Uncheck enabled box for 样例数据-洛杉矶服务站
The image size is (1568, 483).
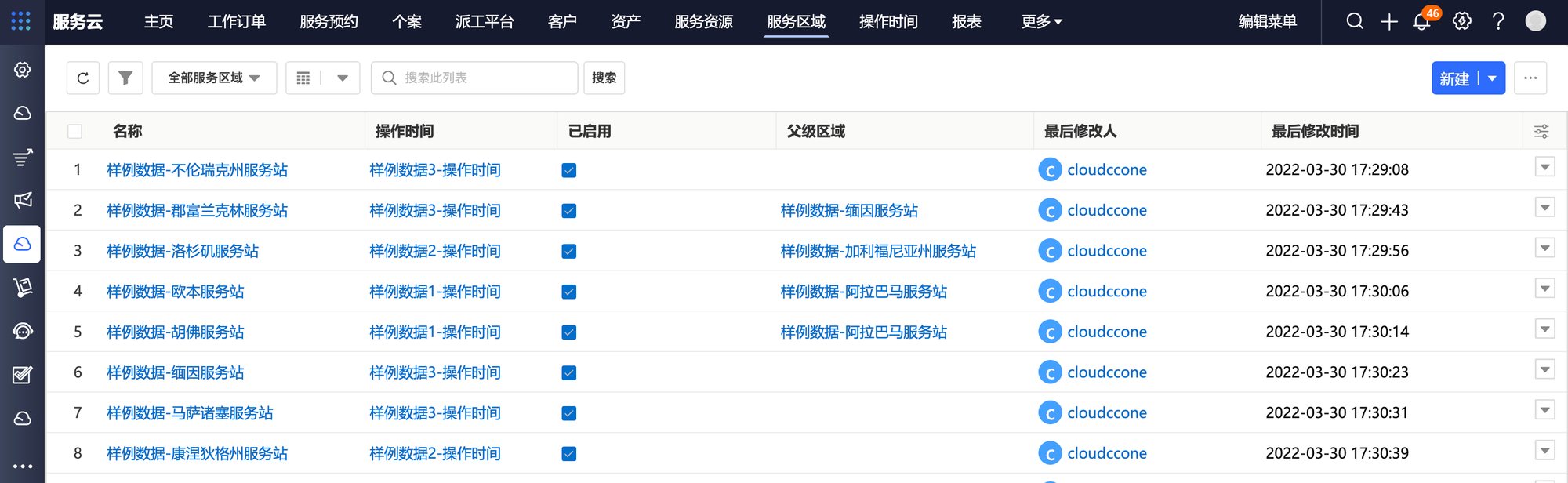tap(569, 251)
